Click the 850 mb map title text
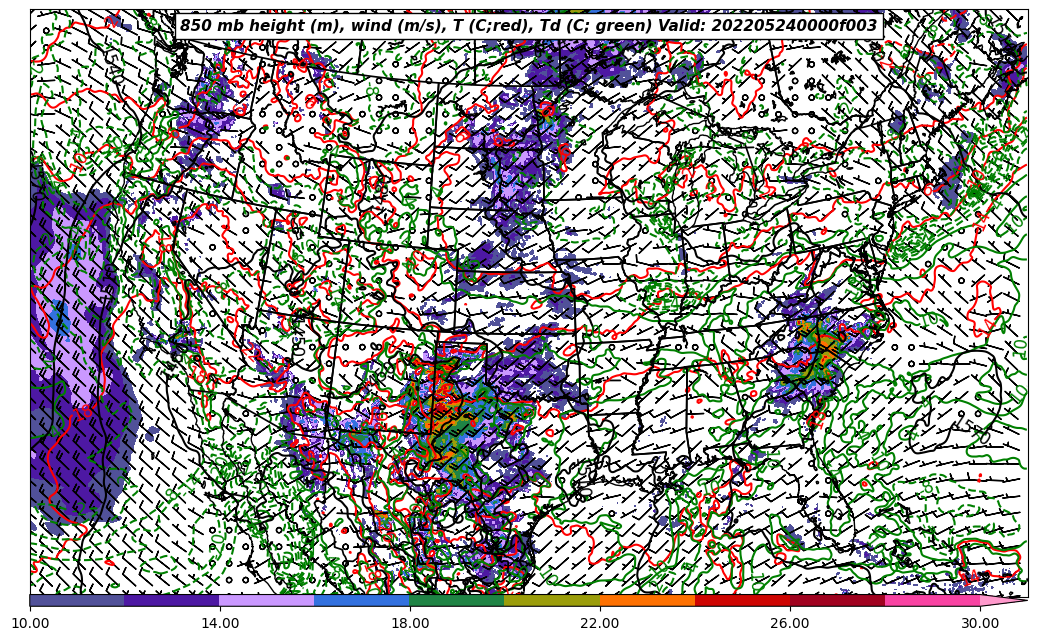The height and width of the screenshot is (640, 1037). pyautogui.click(x=528, y=26)
